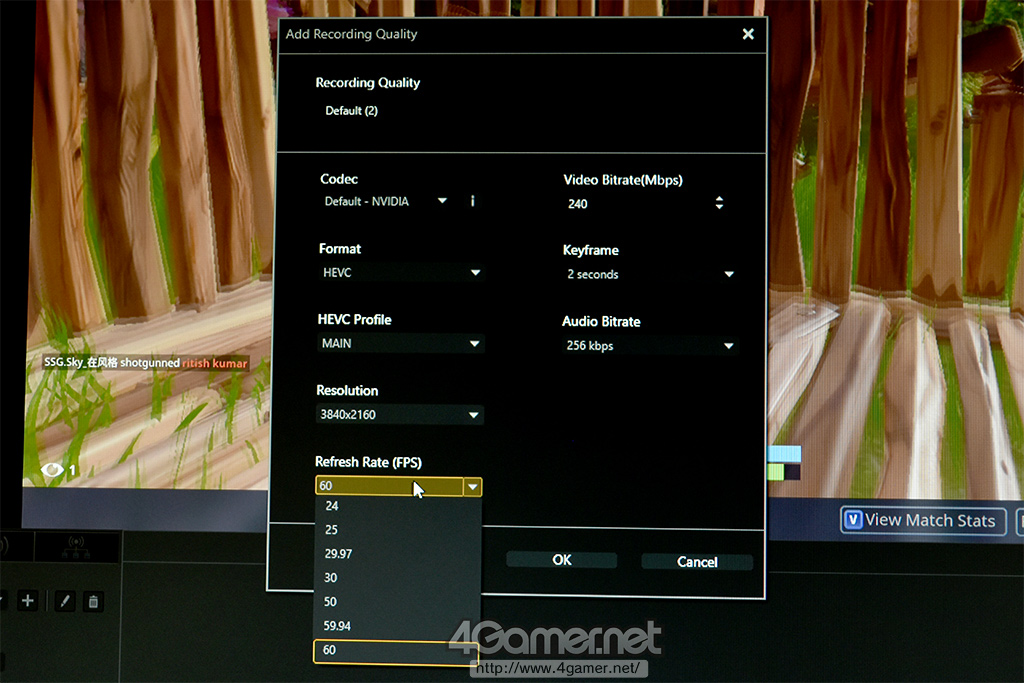Image resolution: width=1024 pixels, height=683 pixels.
Task: Select 25 from the FPS list
Action: tap(398, 530)
